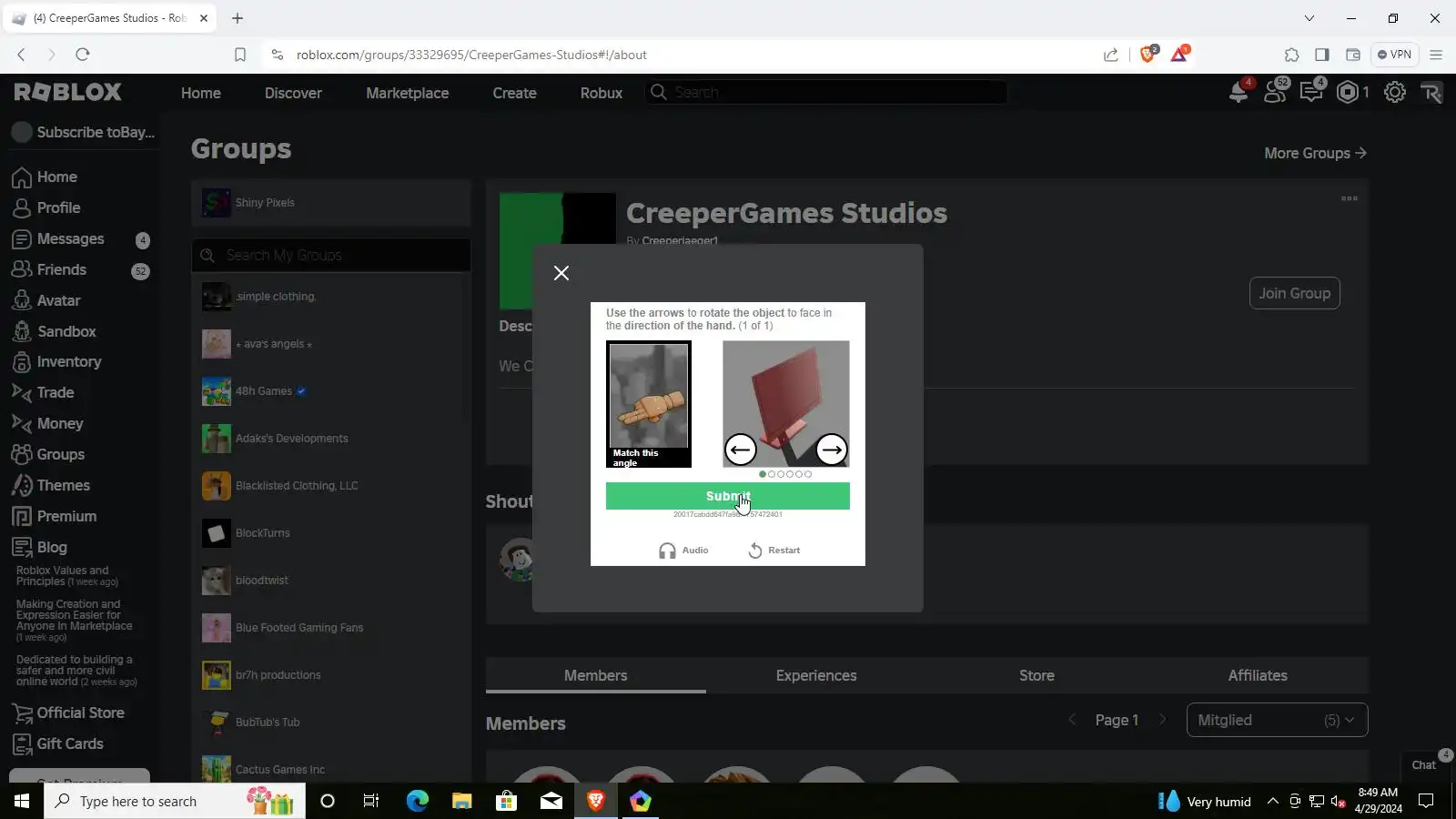Reload the page in browser

tap(83, 55)
